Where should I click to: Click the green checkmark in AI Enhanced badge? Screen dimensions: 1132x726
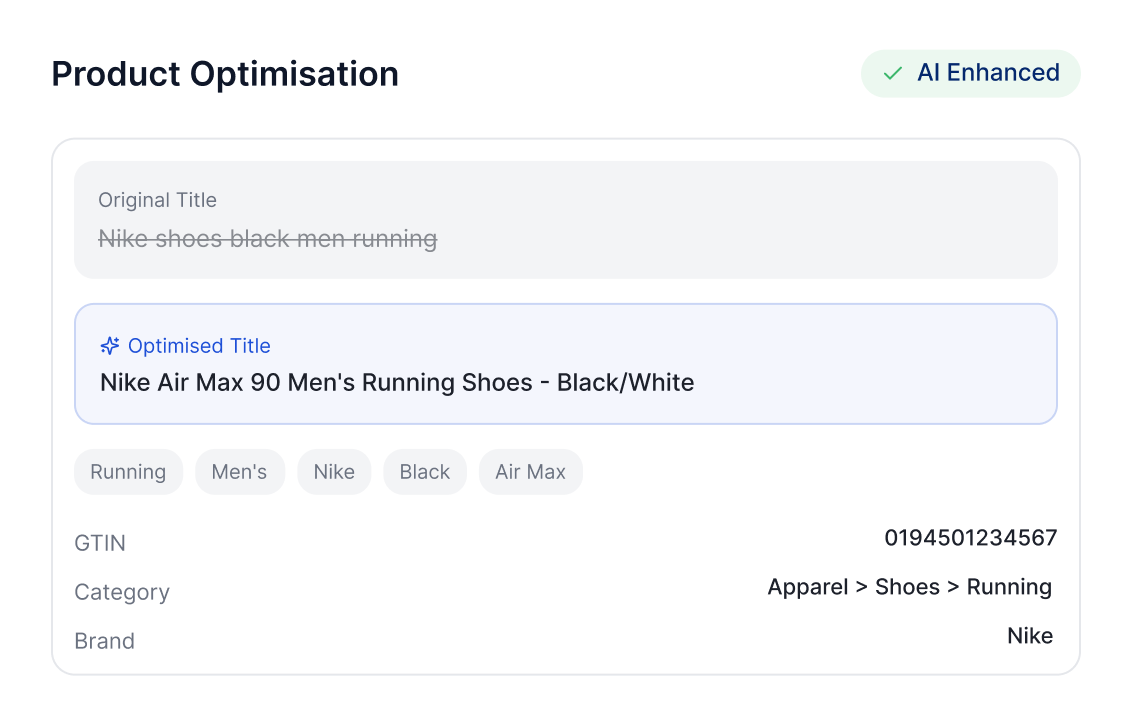[x=892, y=74]
